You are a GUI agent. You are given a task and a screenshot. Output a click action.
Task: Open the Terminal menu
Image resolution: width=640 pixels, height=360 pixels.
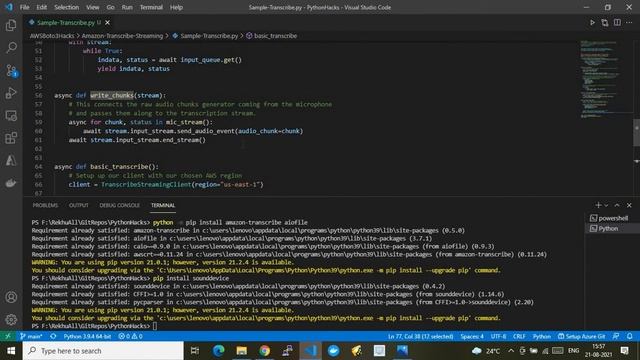pos(151,7)
